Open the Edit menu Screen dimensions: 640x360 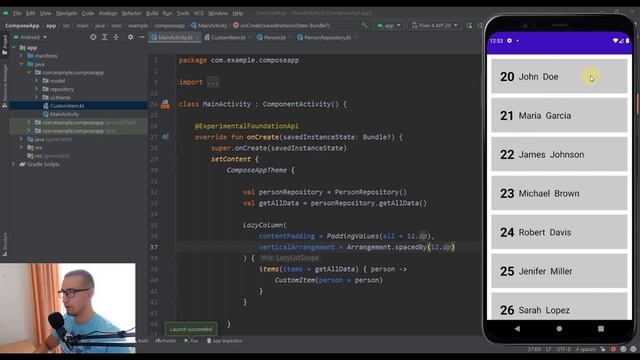[31, 13]
